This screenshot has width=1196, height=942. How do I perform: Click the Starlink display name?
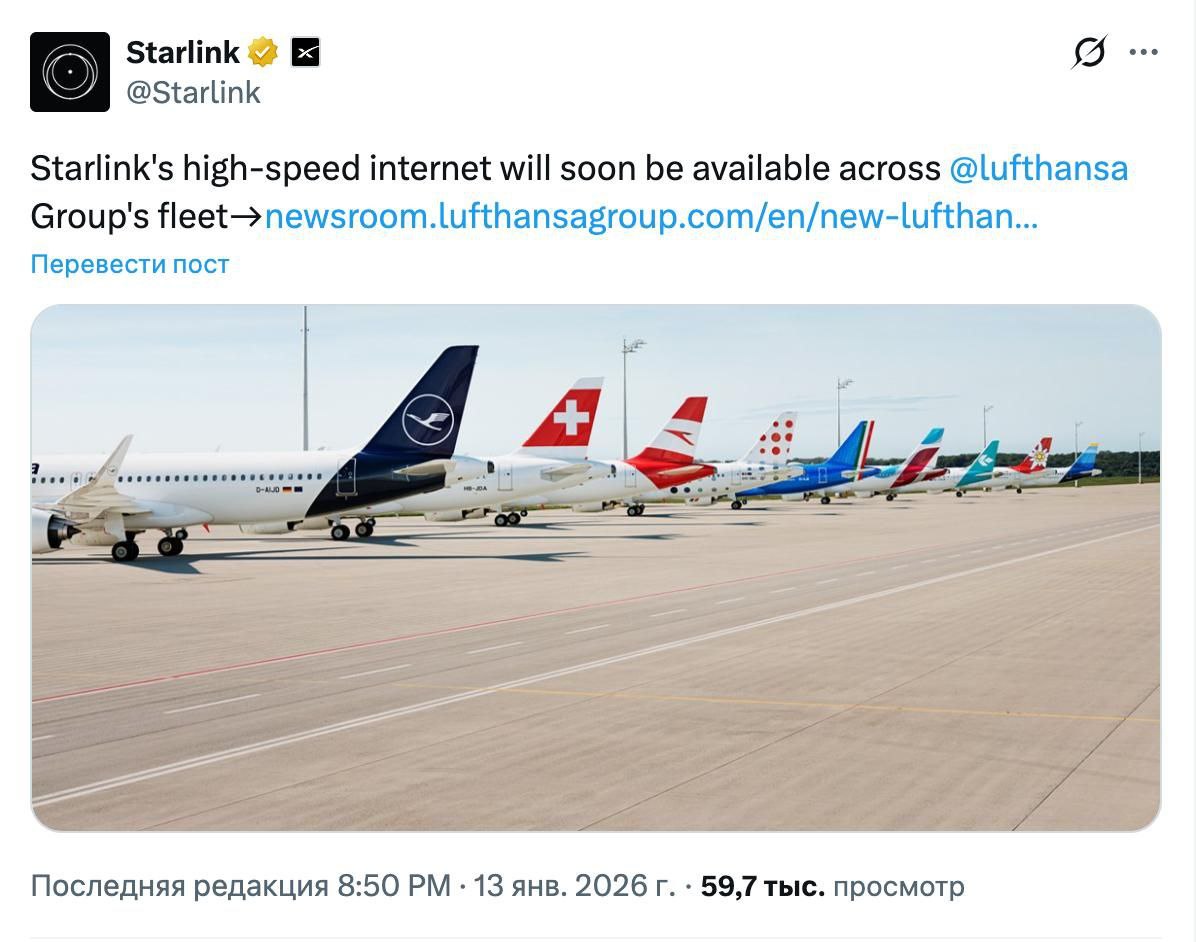tap(183, 52)
